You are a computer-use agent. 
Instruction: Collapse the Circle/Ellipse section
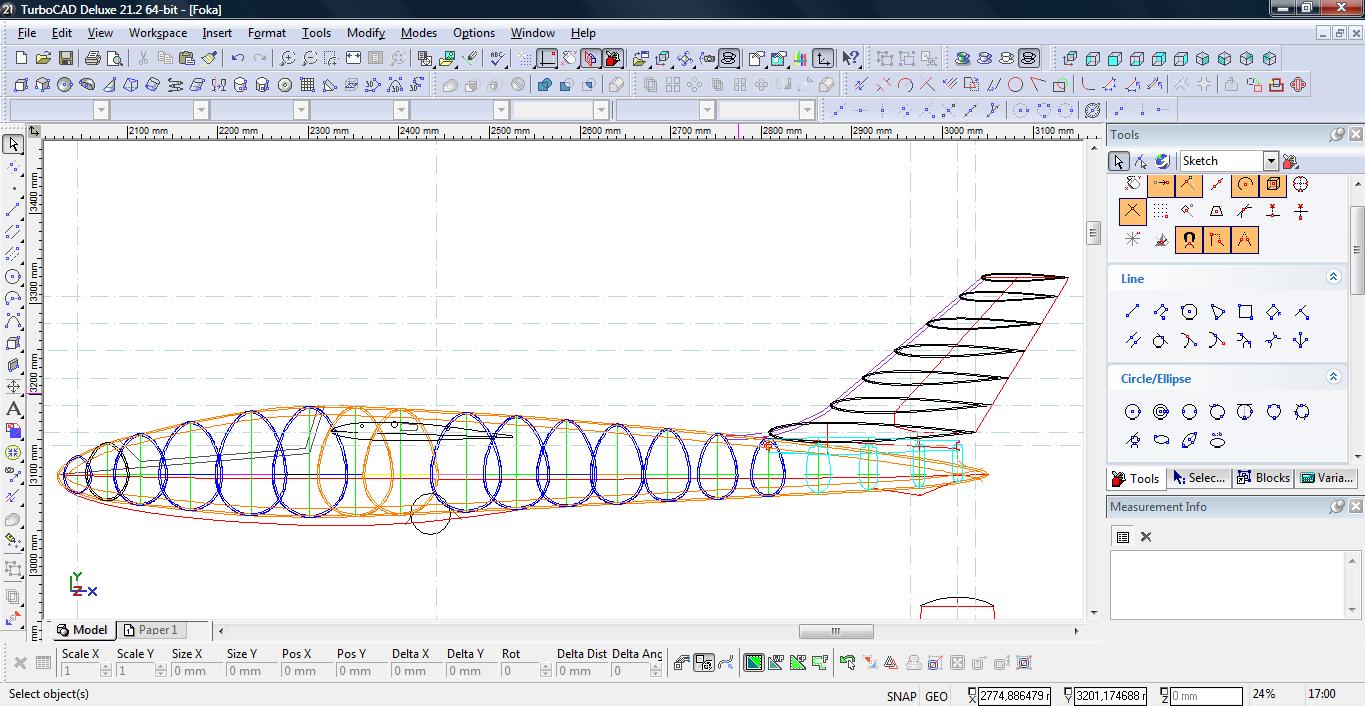1333,378
